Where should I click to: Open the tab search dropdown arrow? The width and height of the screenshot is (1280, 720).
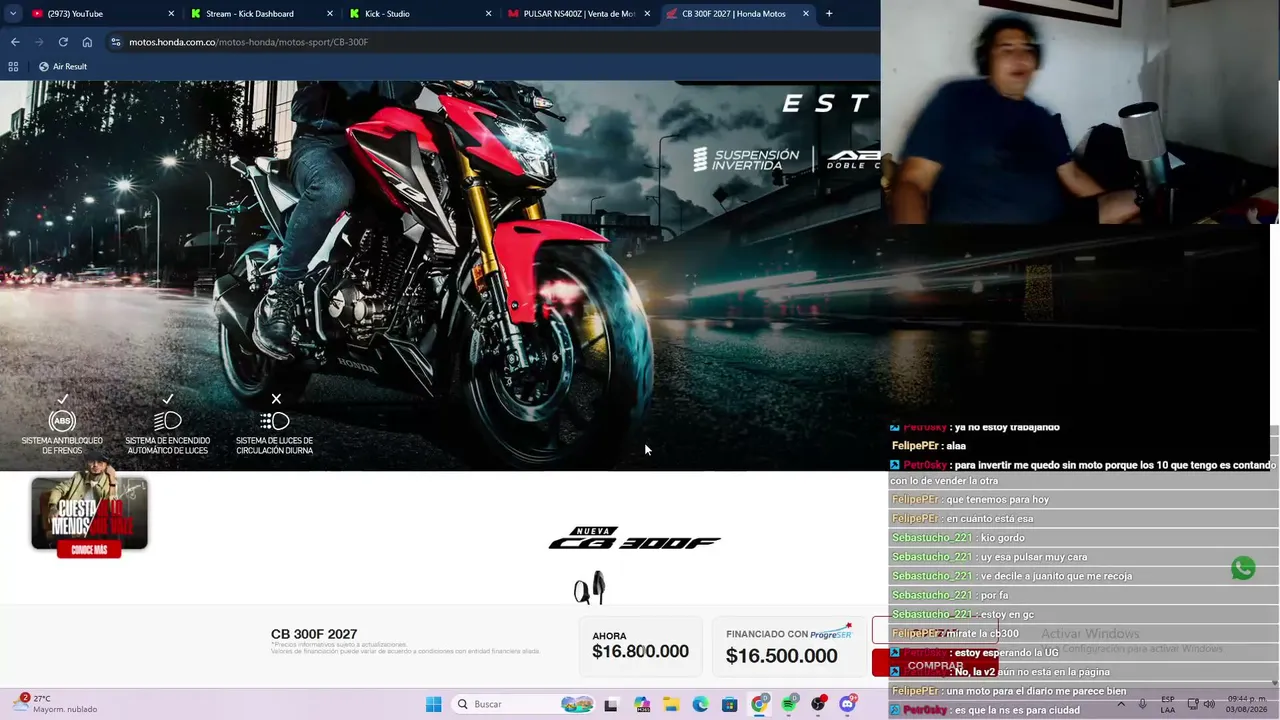click(x=13, y=14)
